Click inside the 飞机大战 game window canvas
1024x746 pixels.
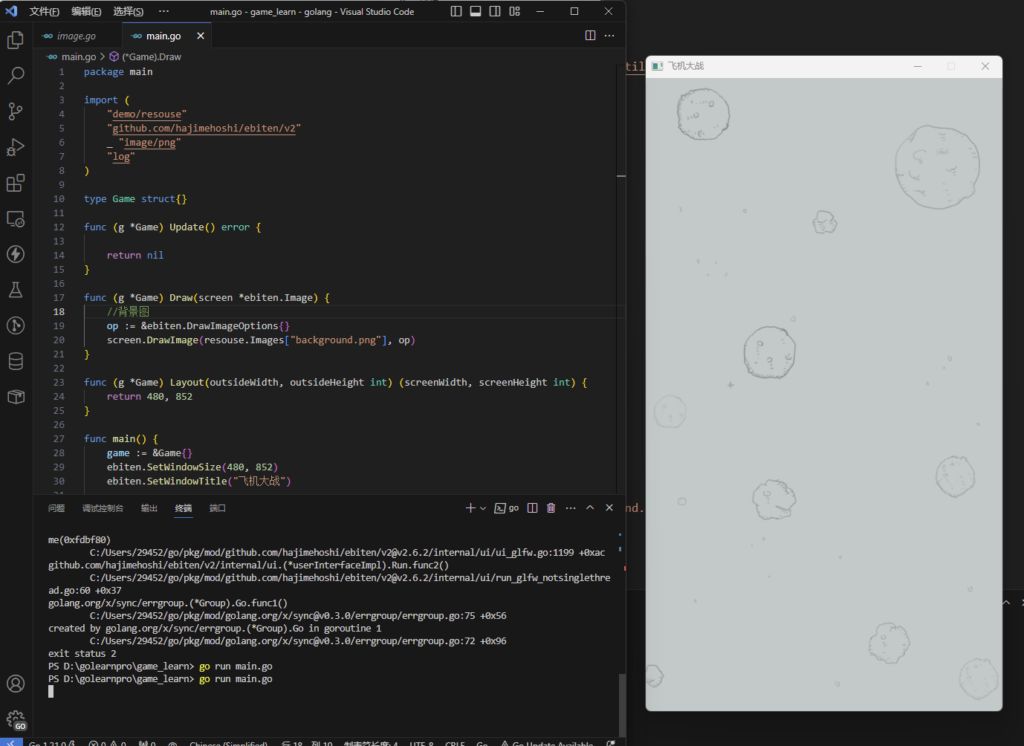(823, 400)
